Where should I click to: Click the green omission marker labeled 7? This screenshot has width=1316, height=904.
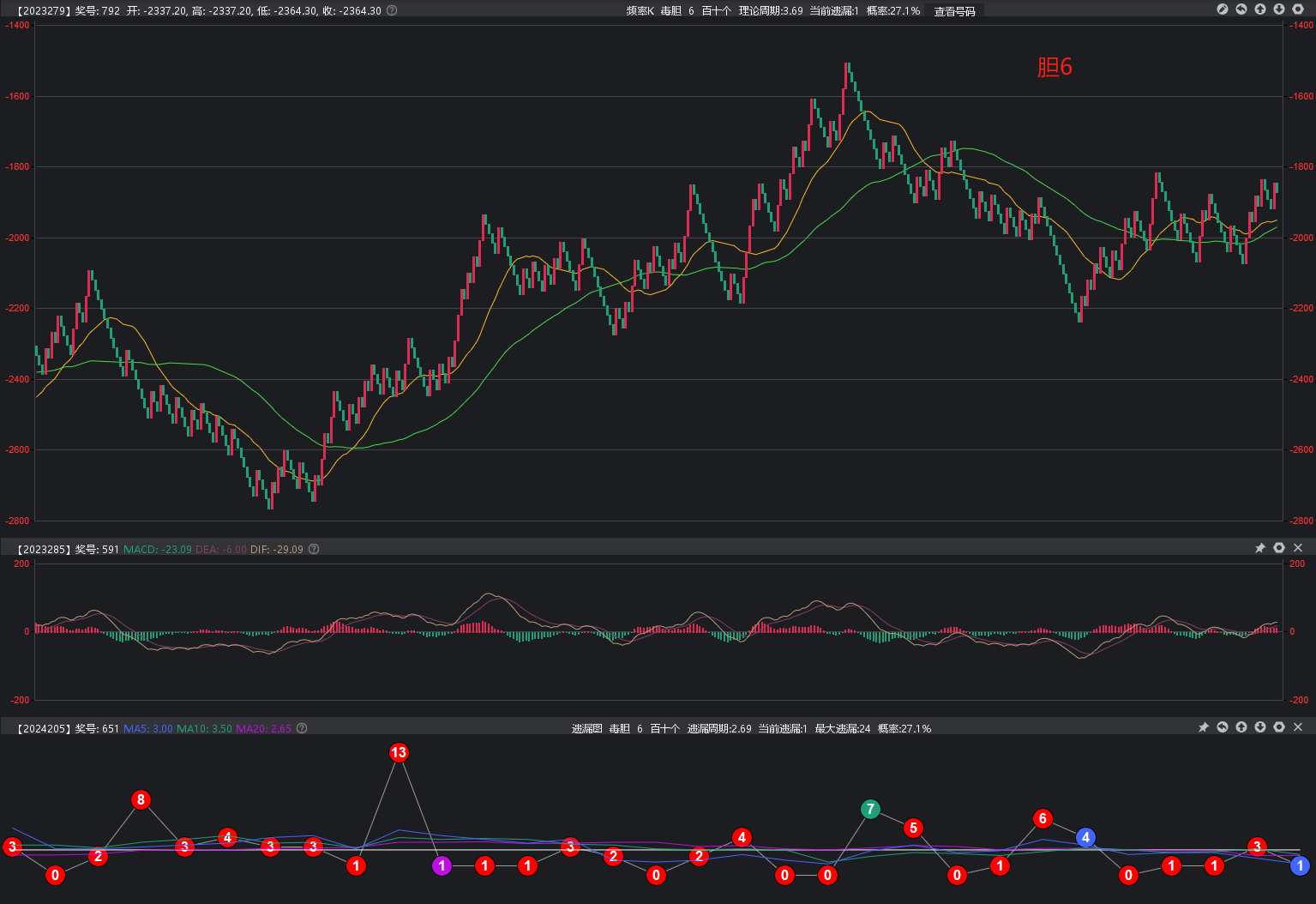tap(870, 809)
